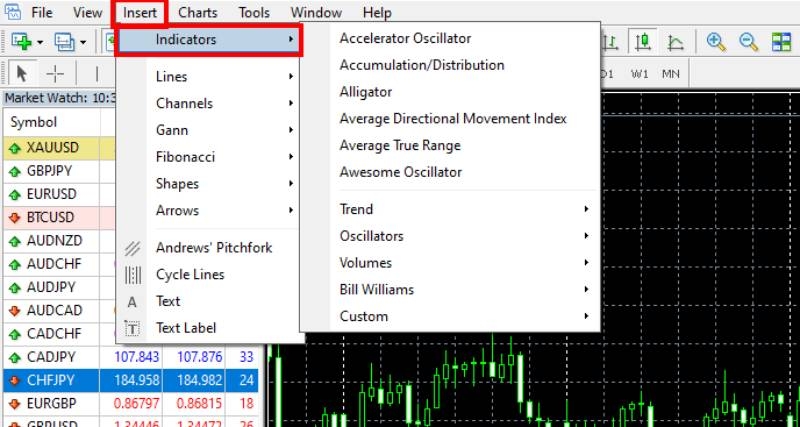Select XAUUSD in Market Watch
The image size is (800, 427).
[52, 148]
